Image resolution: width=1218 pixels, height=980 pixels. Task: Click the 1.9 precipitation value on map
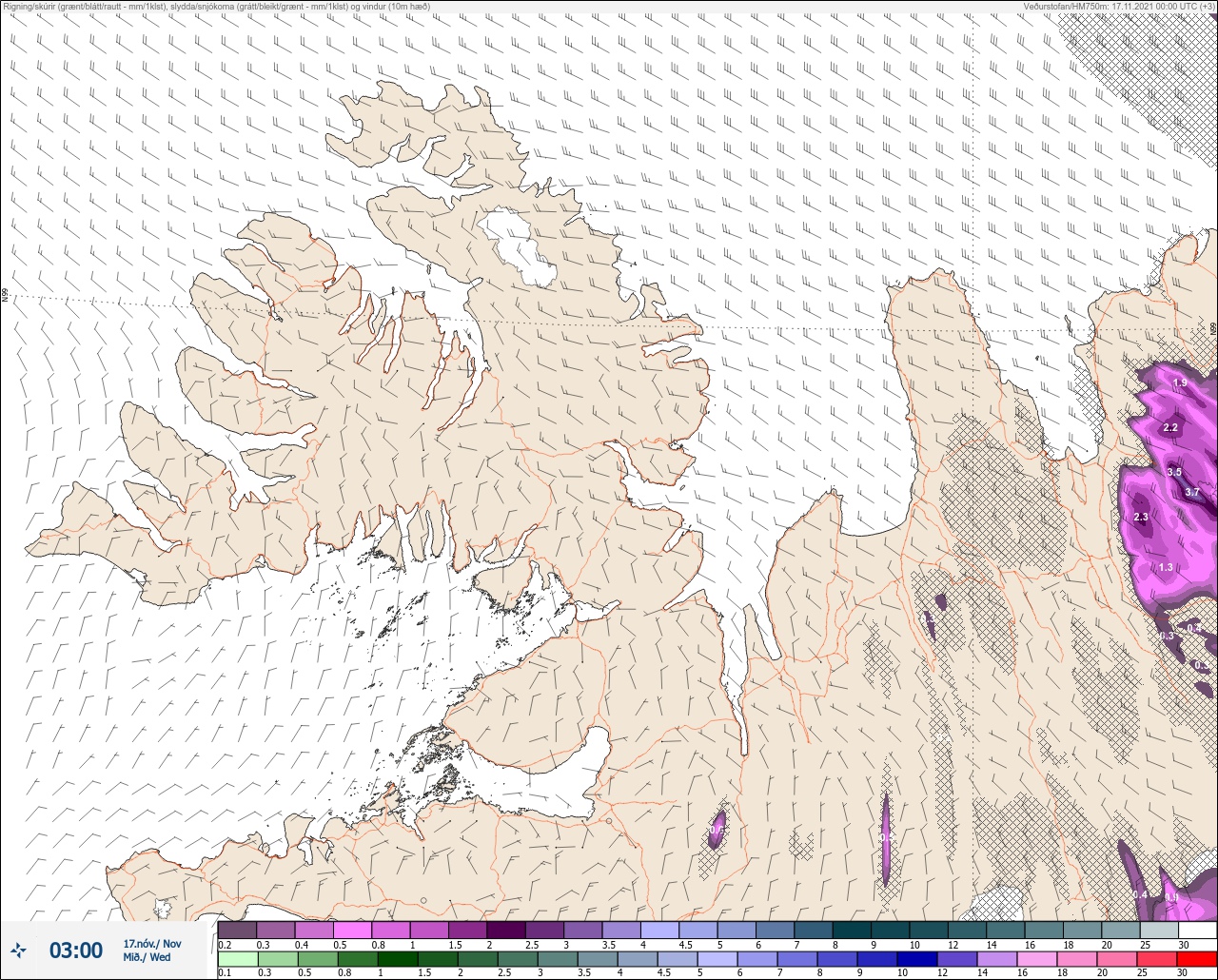click(x=1180, y=382)
